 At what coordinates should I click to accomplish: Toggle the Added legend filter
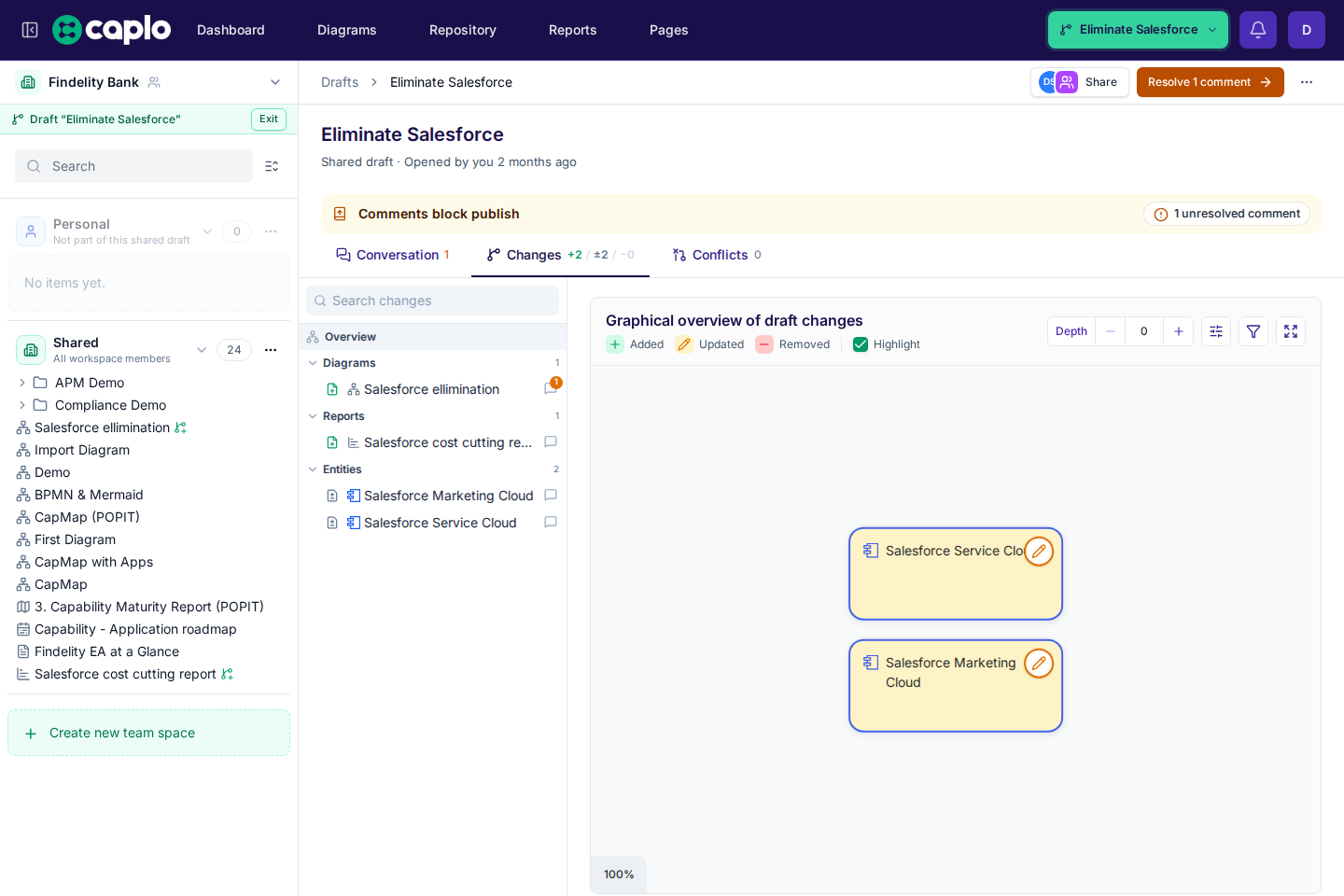click(x=635, y=344)
